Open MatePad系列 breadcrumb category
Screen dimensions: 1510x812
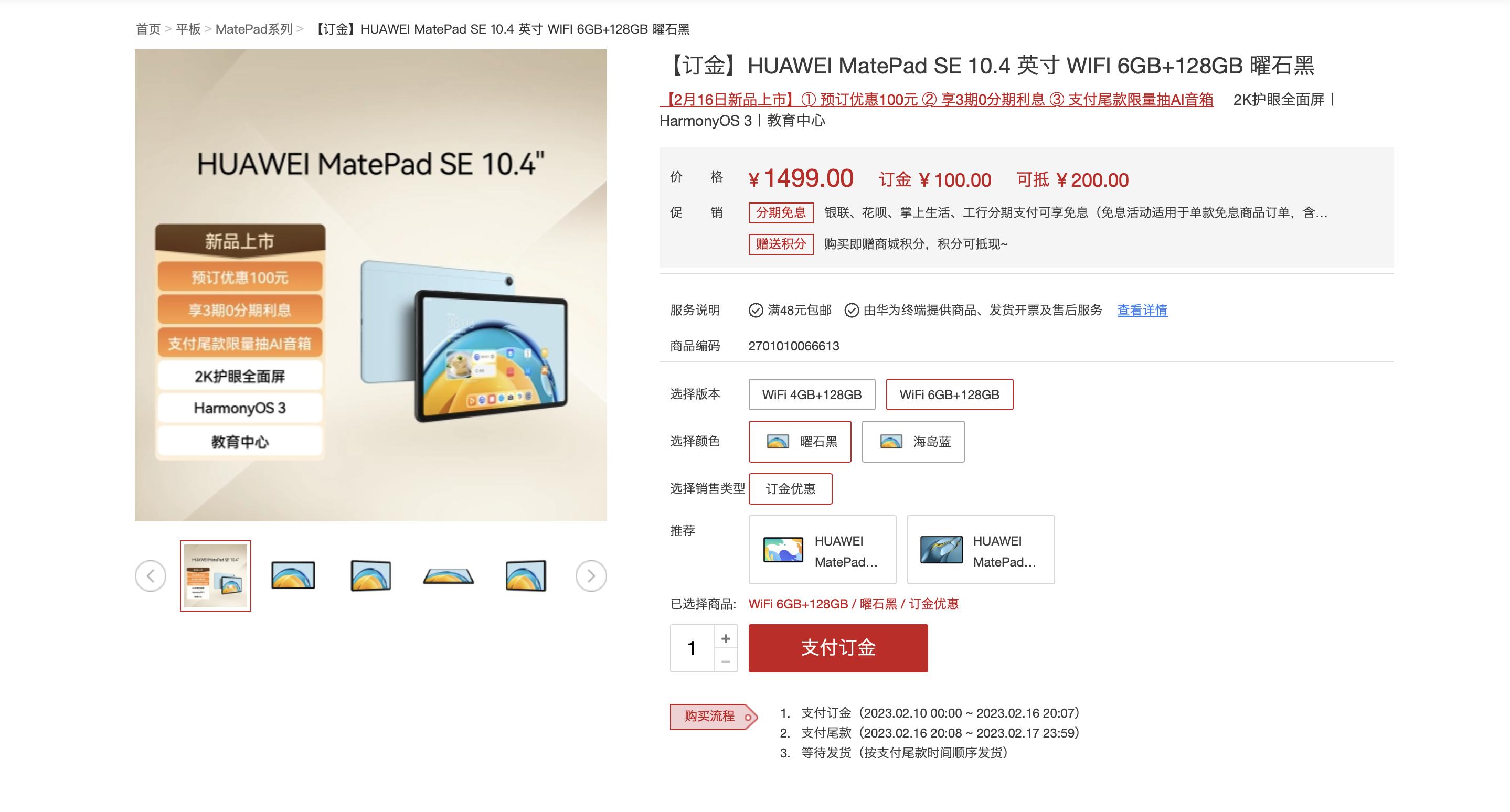(x=254, y=29)
